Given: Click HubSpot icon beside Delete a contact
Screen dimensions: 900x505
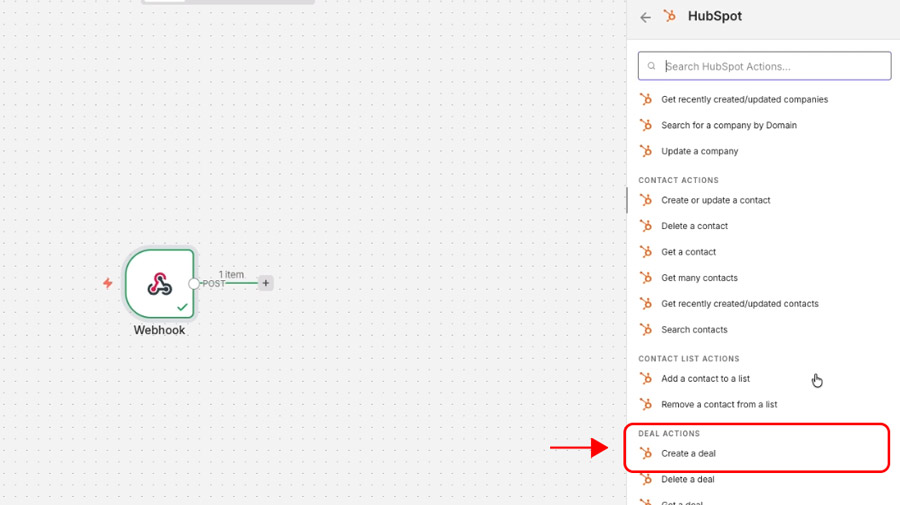Looking at the screenshot, I should point(646,226).
